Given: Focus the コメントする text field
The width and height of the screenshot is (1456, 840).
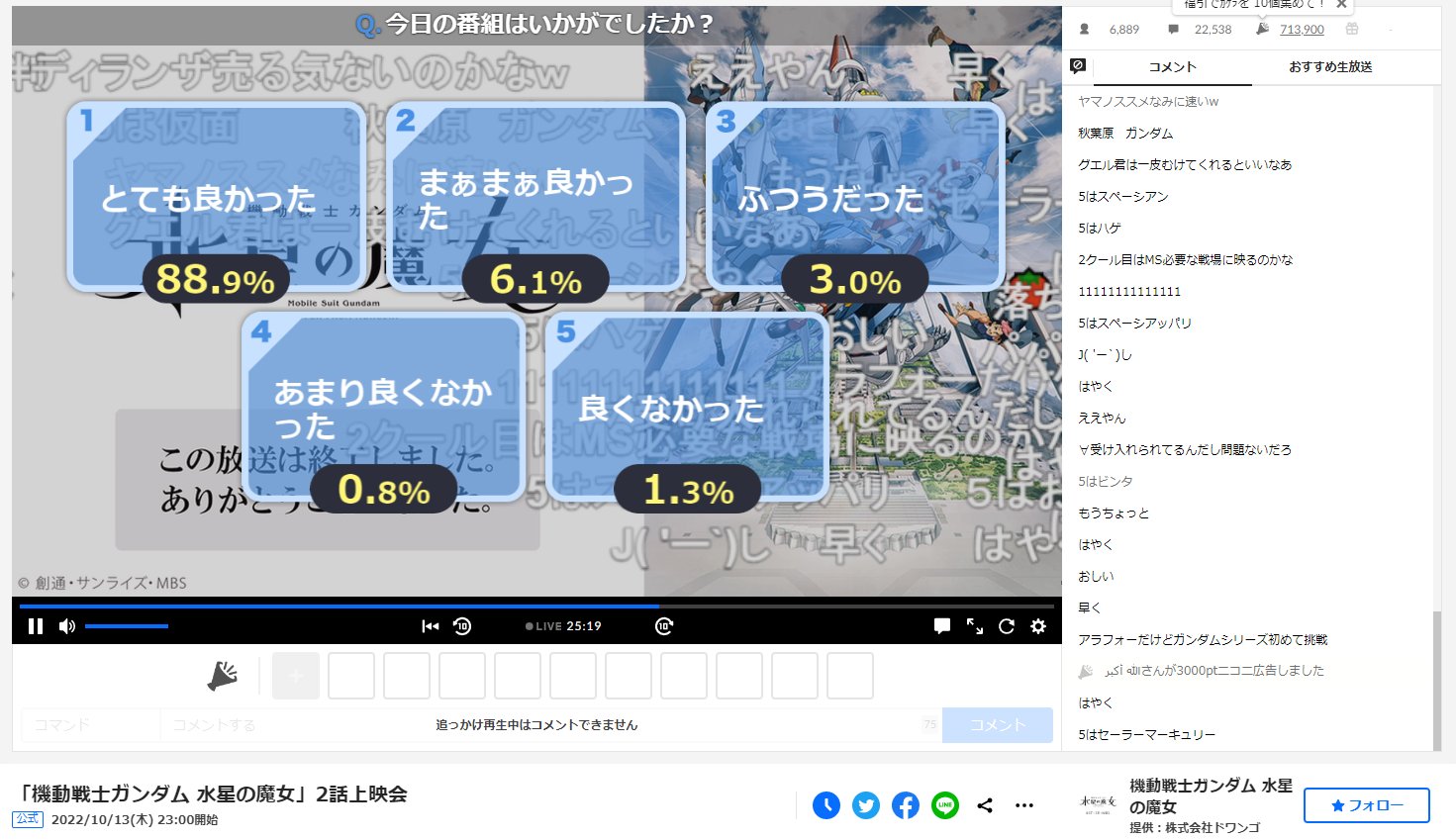Looking at the screenshot, I should 550,725.
